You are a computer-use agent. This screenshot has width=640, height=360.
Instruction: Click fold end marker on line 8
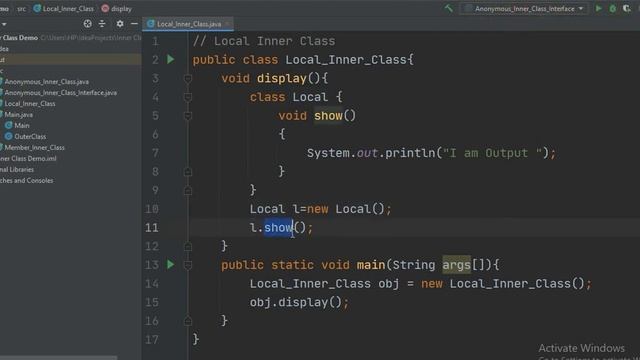click(x=188, y=172)
